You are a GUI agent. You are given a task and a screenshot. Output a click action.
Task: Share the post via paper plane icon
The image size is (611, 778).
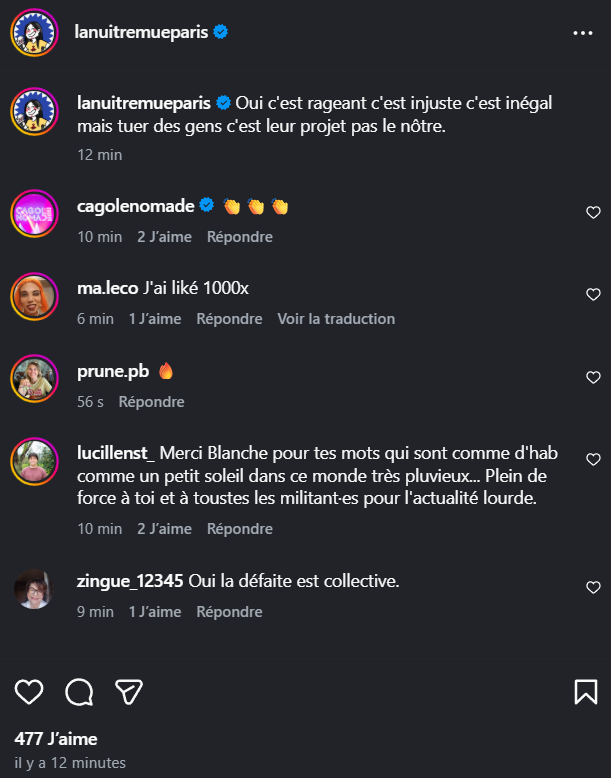coord(129,691)
